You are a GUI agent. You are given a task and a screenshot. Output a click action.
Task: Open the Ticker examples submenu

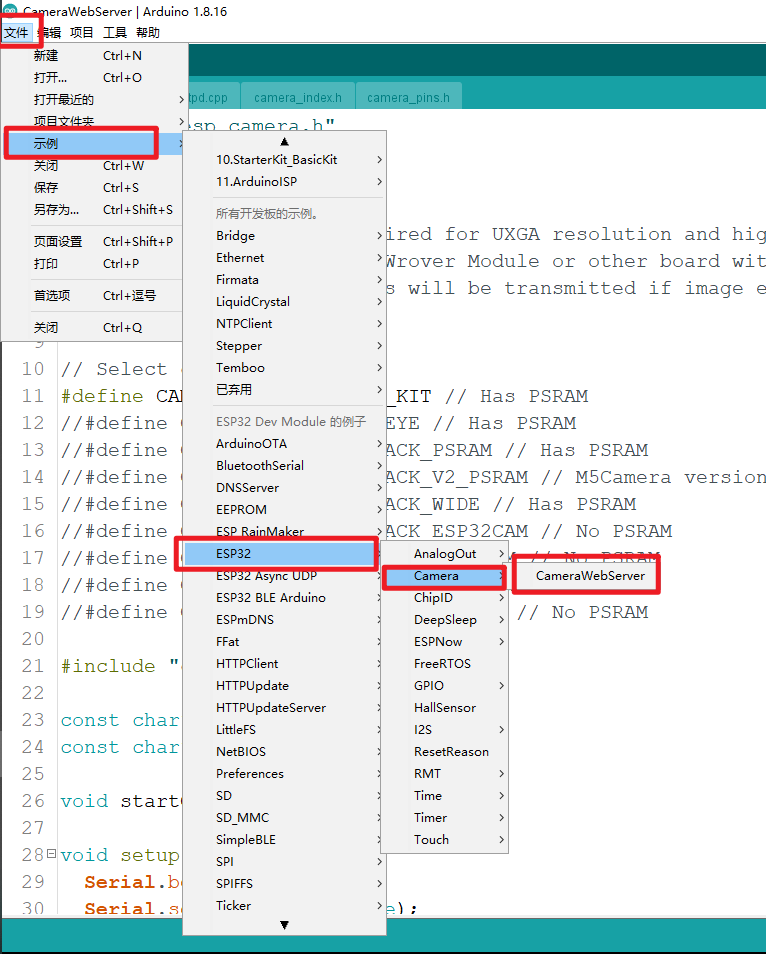click(284, 905)
